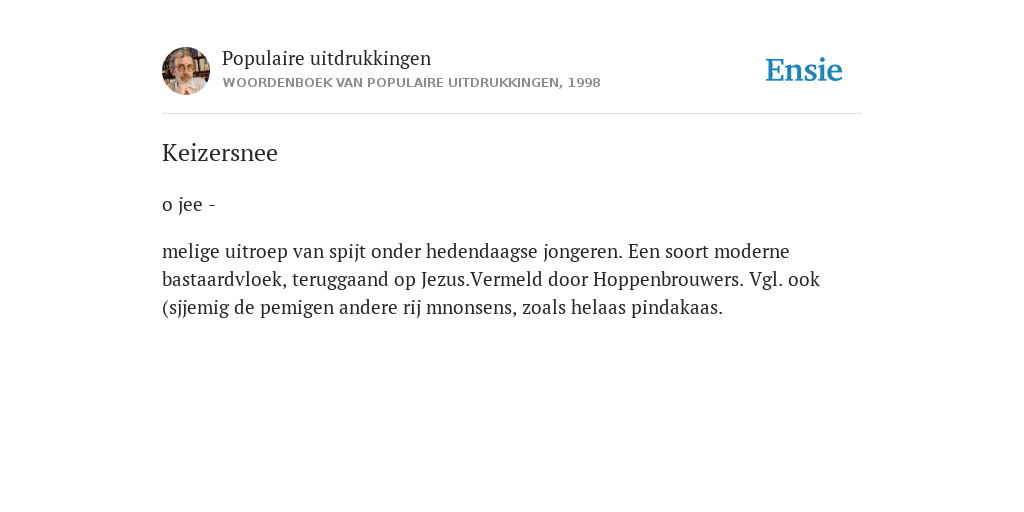Click the horizontal divider below the header
Image resolution: width=1024 pixels, height=512 pixels.
[x=512, y=114]
